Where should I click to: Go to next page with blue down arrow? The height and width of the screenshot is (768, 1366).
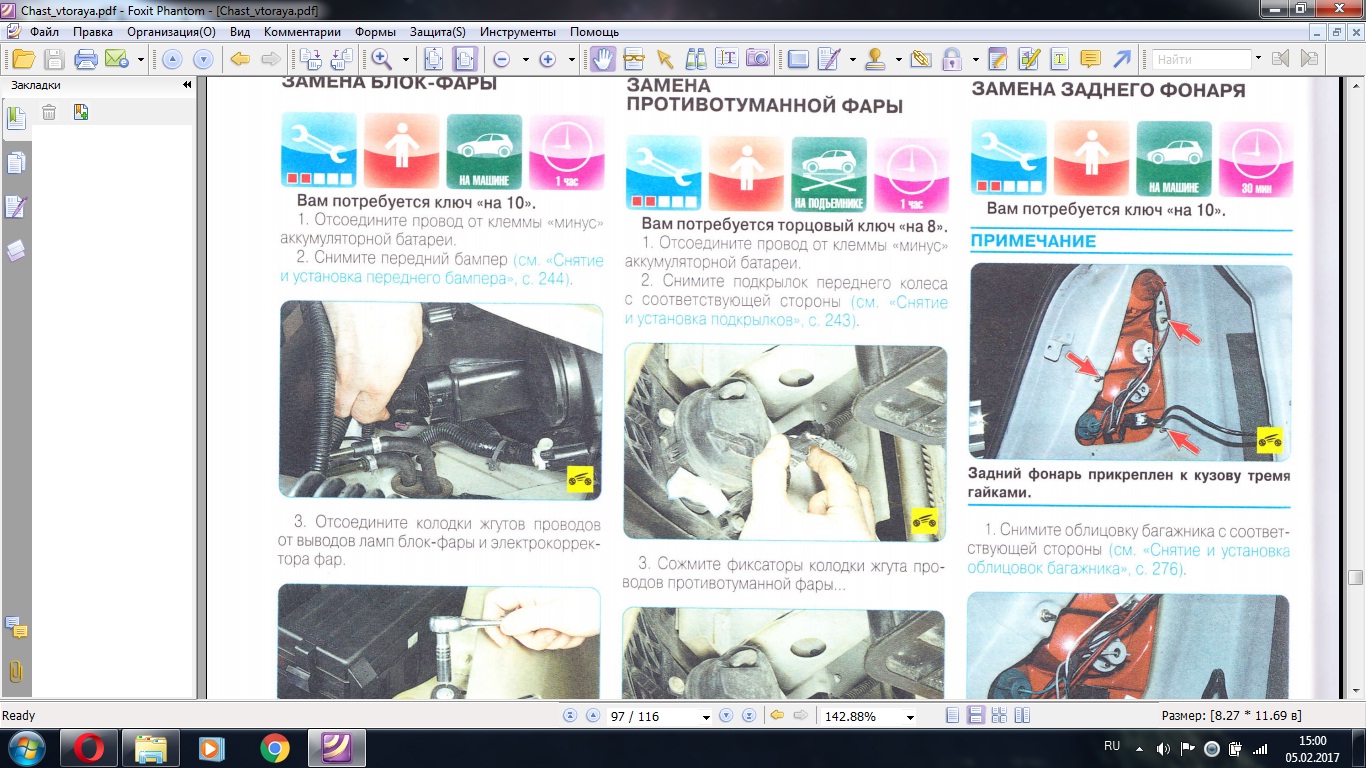[x=203, y=59]
